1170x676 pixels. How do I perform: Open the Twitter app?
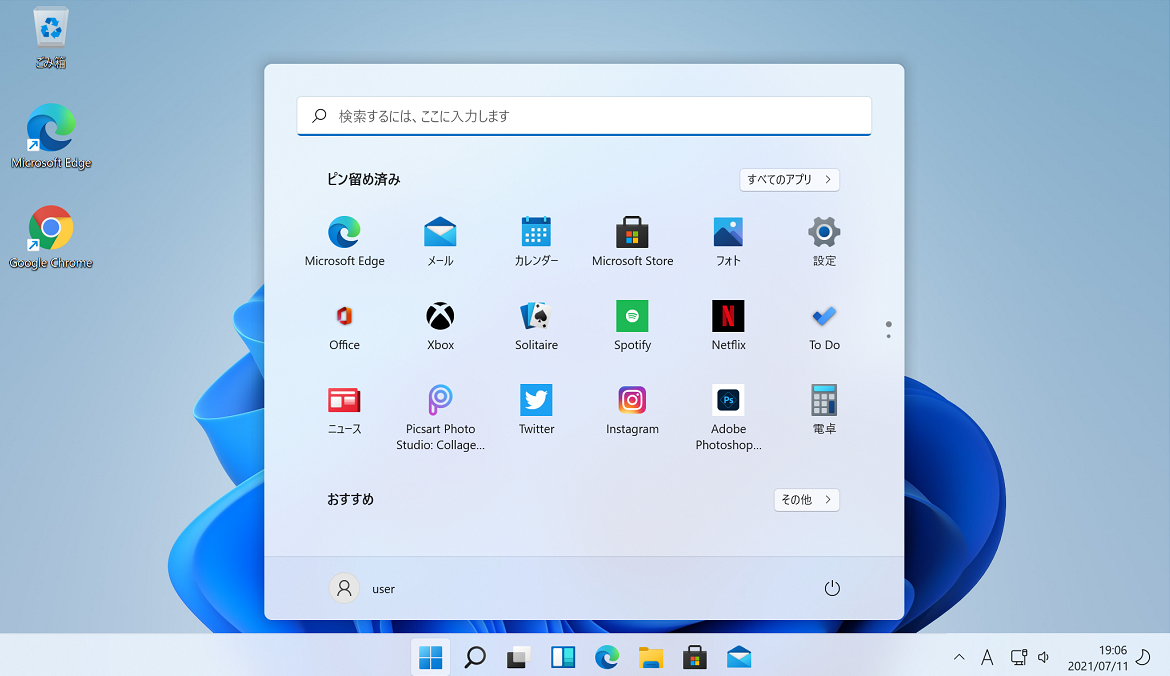click(x=536, y=410)
